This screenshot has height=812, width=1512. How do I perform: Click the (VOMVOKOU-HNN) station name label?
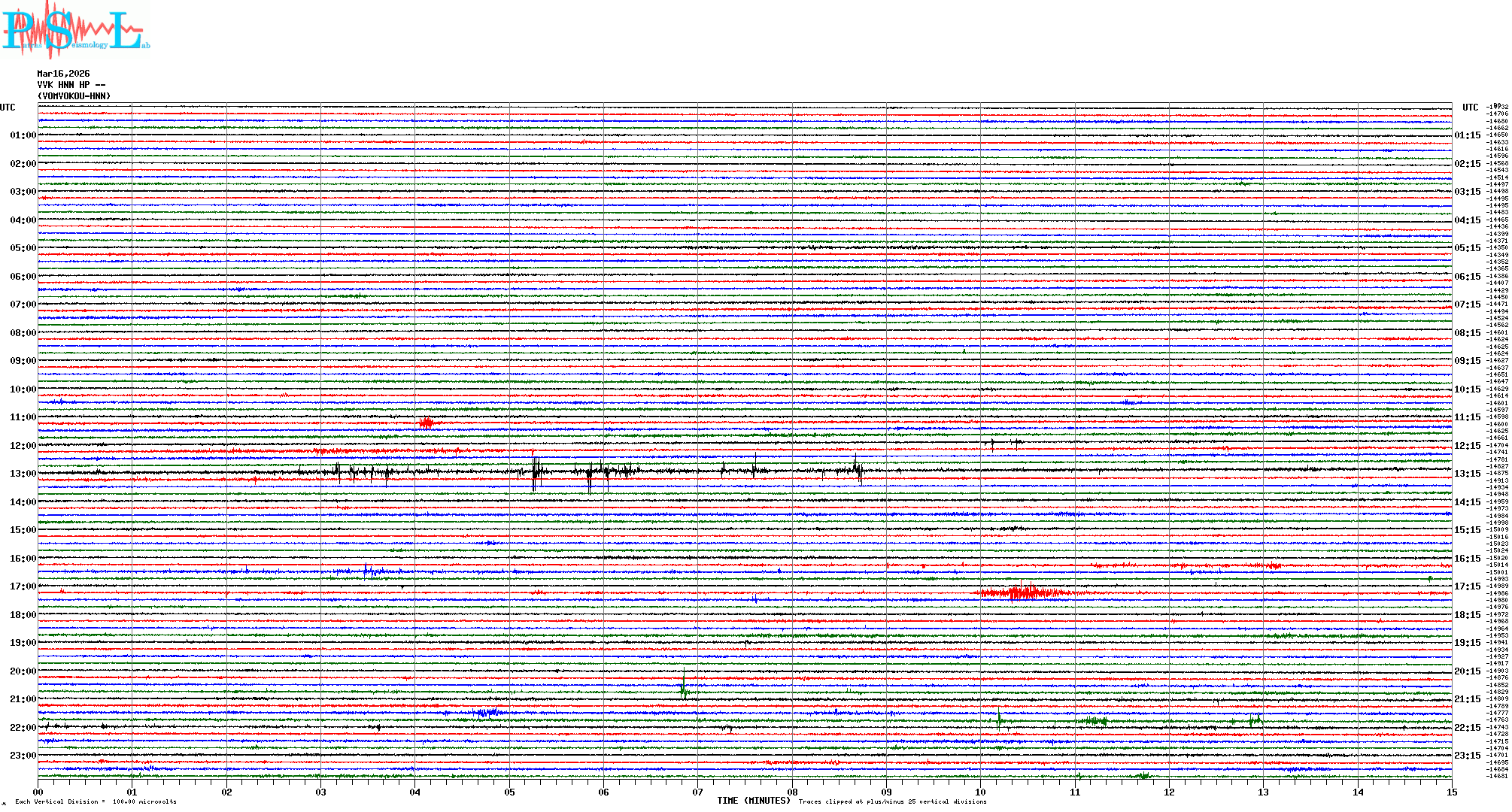tap(74, 96)
